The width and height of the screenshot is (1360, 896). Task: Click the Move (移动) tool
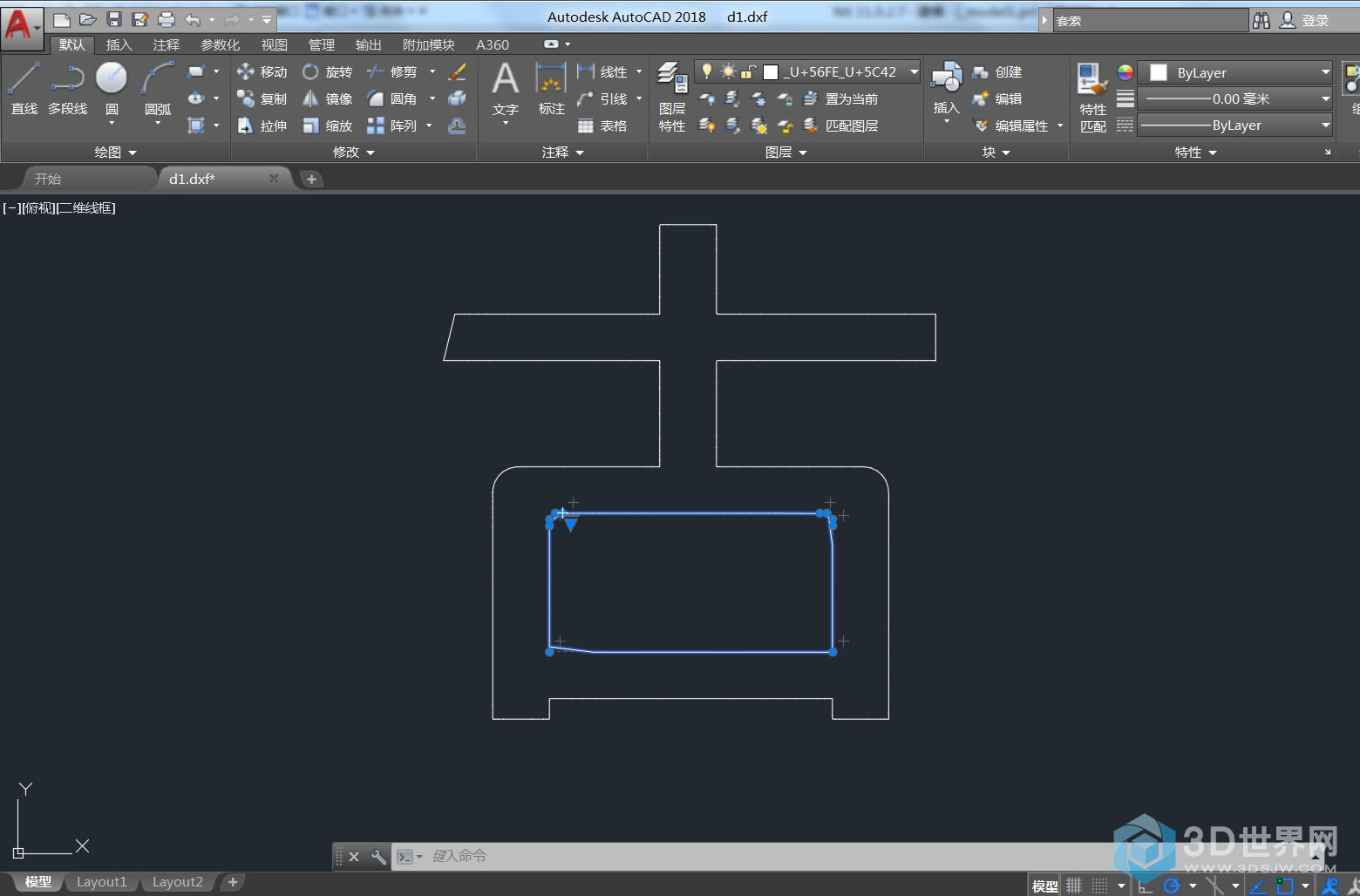coord(262,71)
